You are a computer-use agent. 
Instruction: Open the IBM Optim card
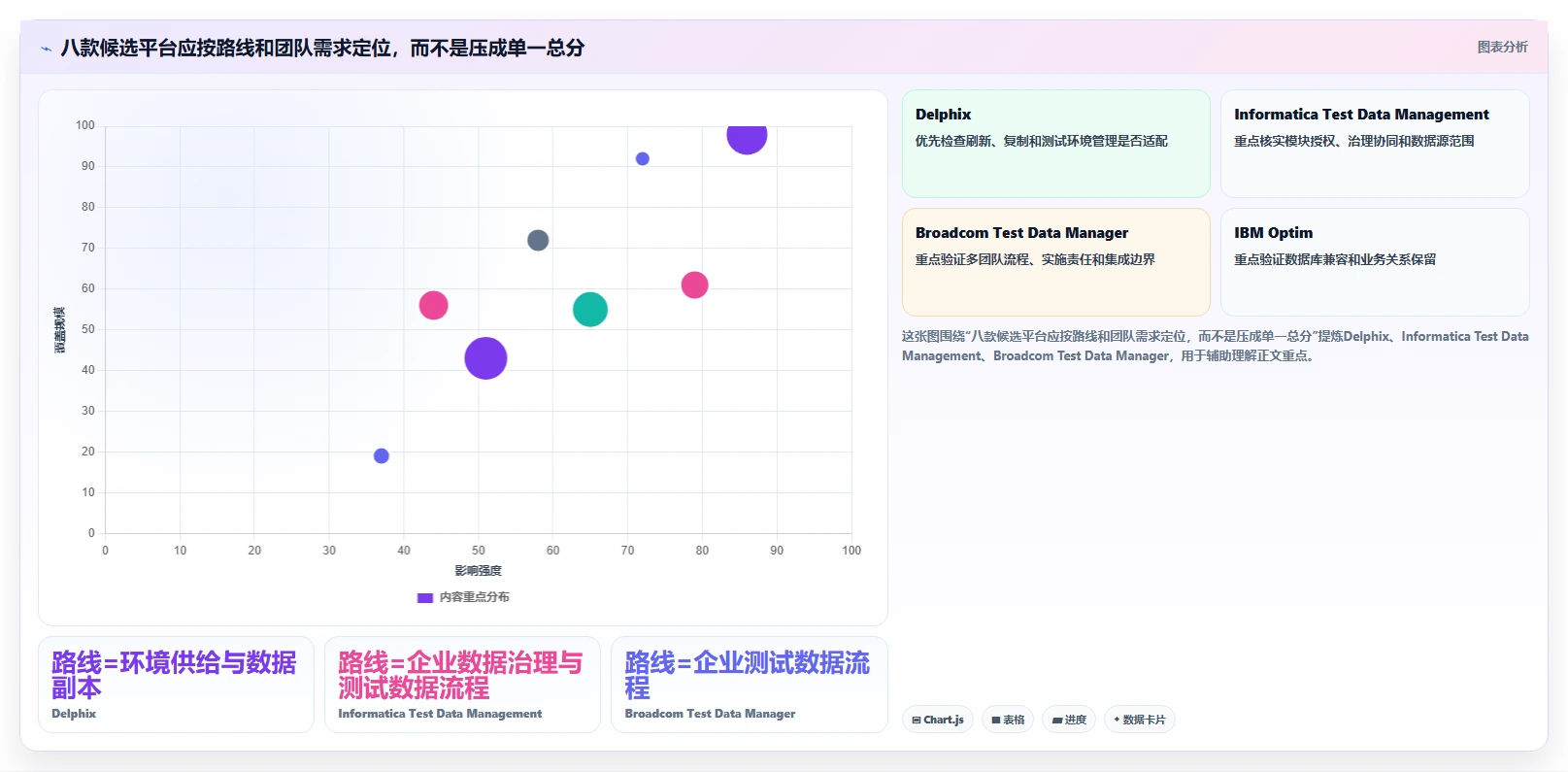point(1374,262)
